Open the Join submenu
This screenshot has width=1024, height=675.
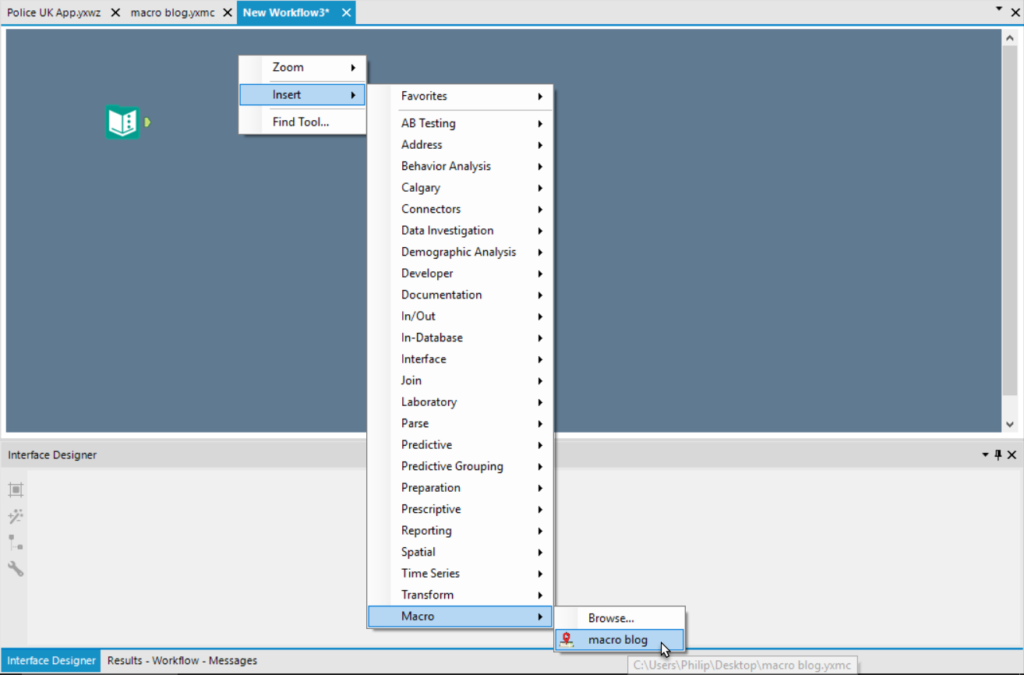(460, 381)
